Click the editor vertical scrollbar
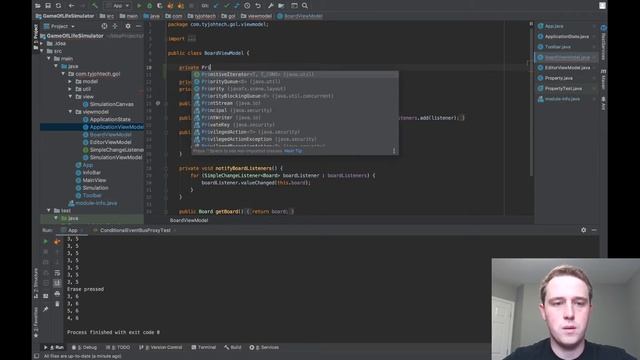 531,102
